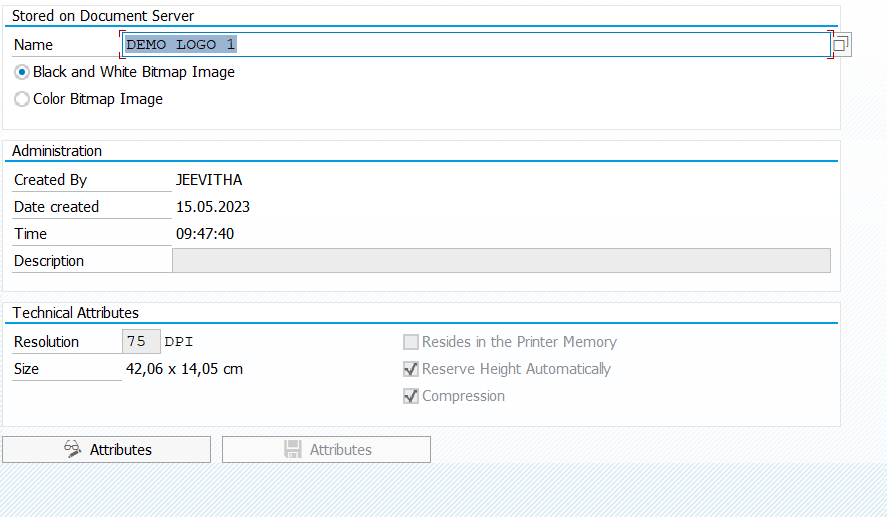Screen dimensions: 887x517
Task: Toggle Resides in the Printer Memory checkbox
Action: pos(410,342)
